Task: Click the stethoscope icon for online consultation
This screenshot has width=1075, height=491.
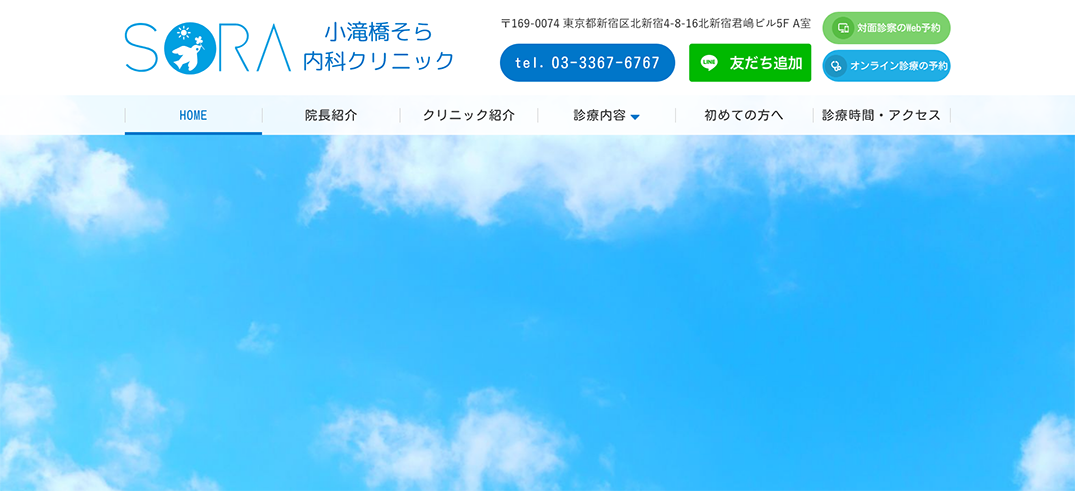Action: [836, 66]
